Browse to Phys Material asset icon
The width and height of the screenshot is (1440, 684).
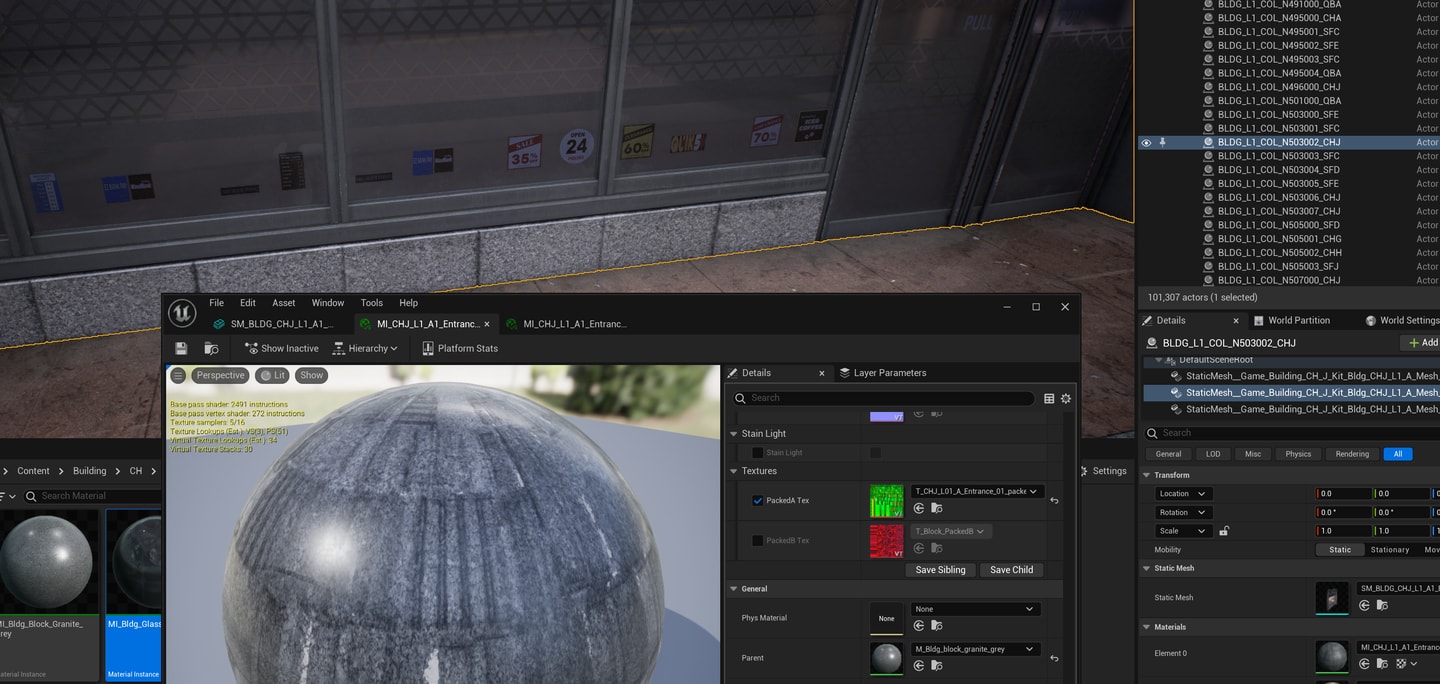937,626
